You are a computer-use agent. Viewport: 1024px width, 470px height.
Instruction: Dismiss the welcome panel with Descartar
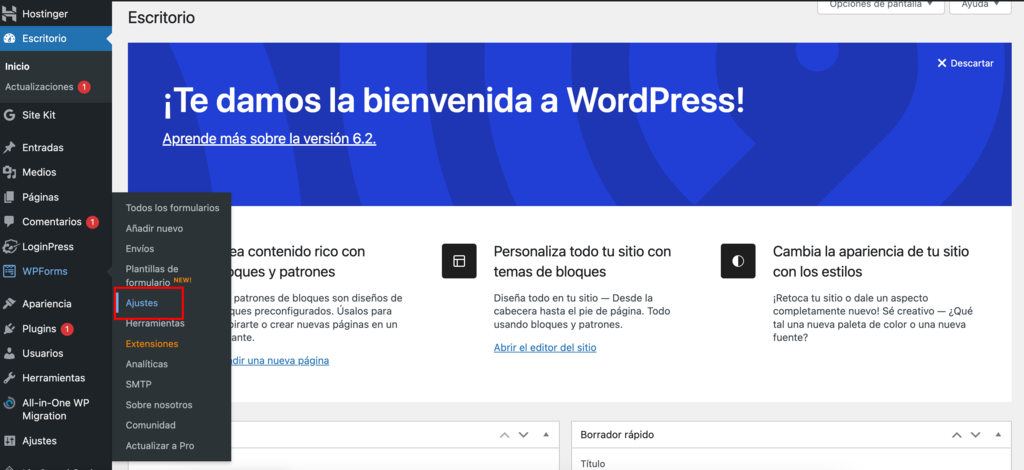coord(965,63)
